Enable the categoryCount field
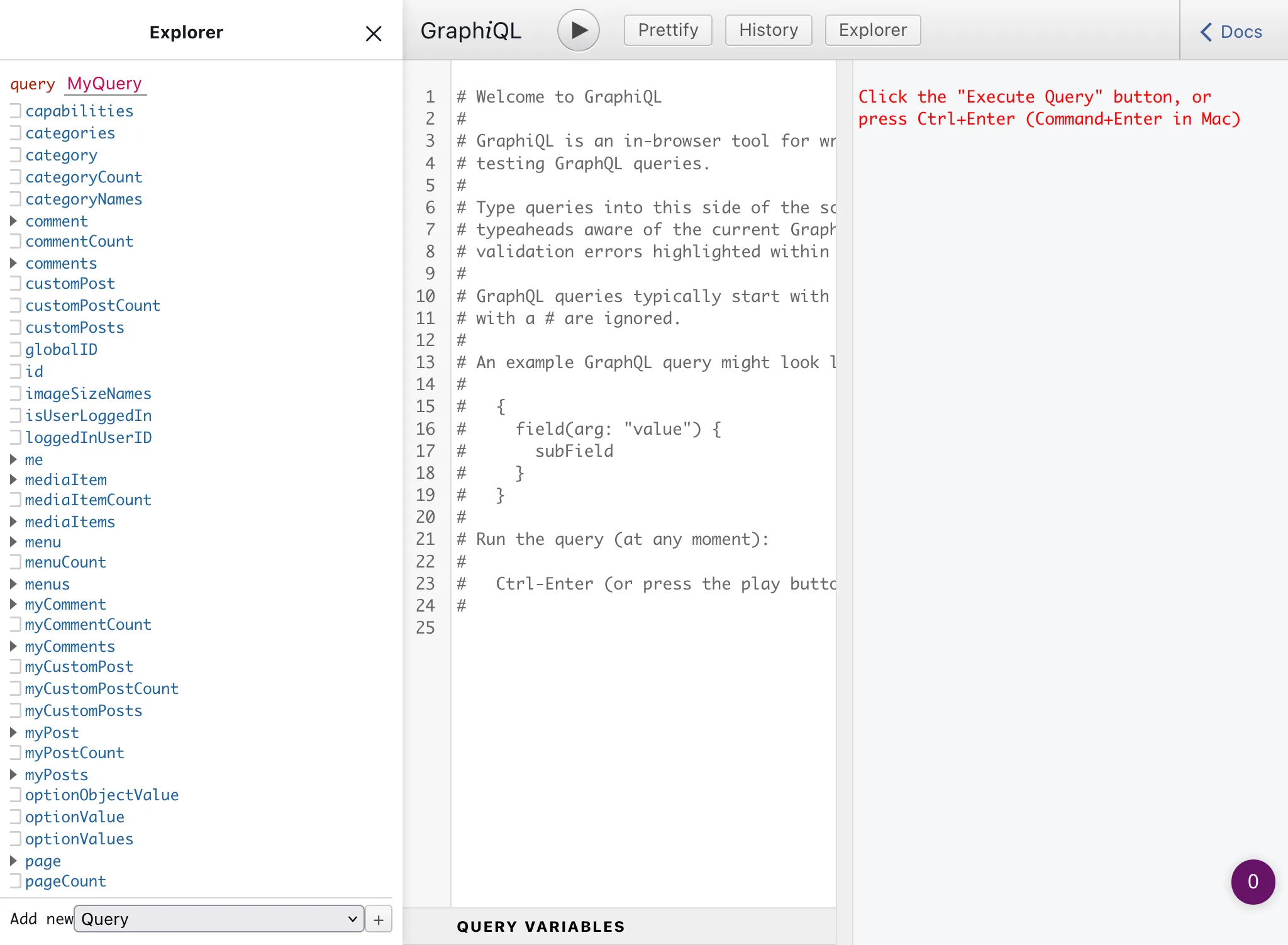Viewport: 1288px width, 945px height. 16,177
